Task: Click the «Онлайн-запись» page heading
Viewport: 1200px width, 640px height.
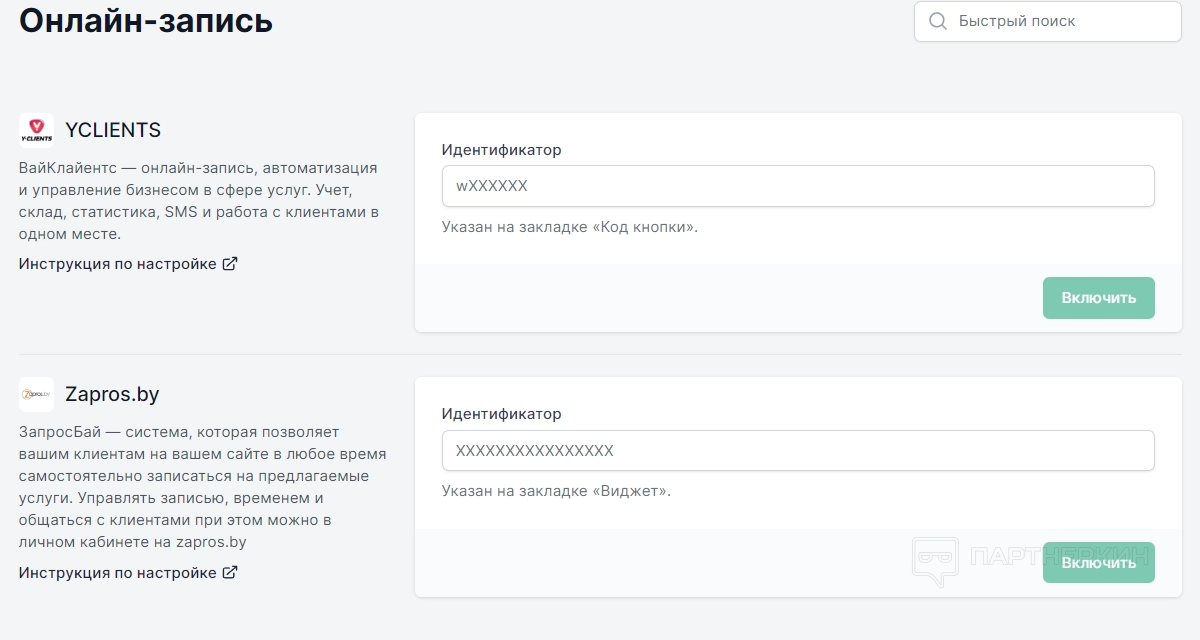Action: (x=146, y=20)
